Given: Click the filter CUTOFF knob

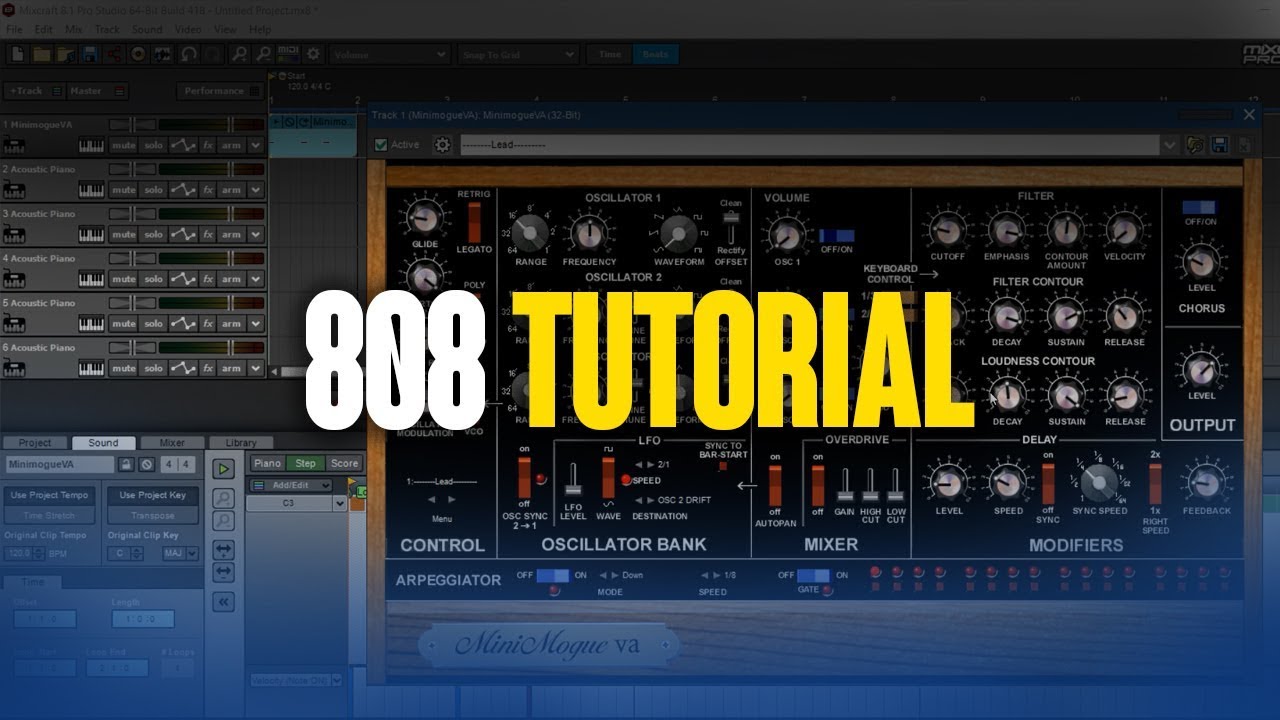Looking at the screenshot, I should [x=946, y=230].
